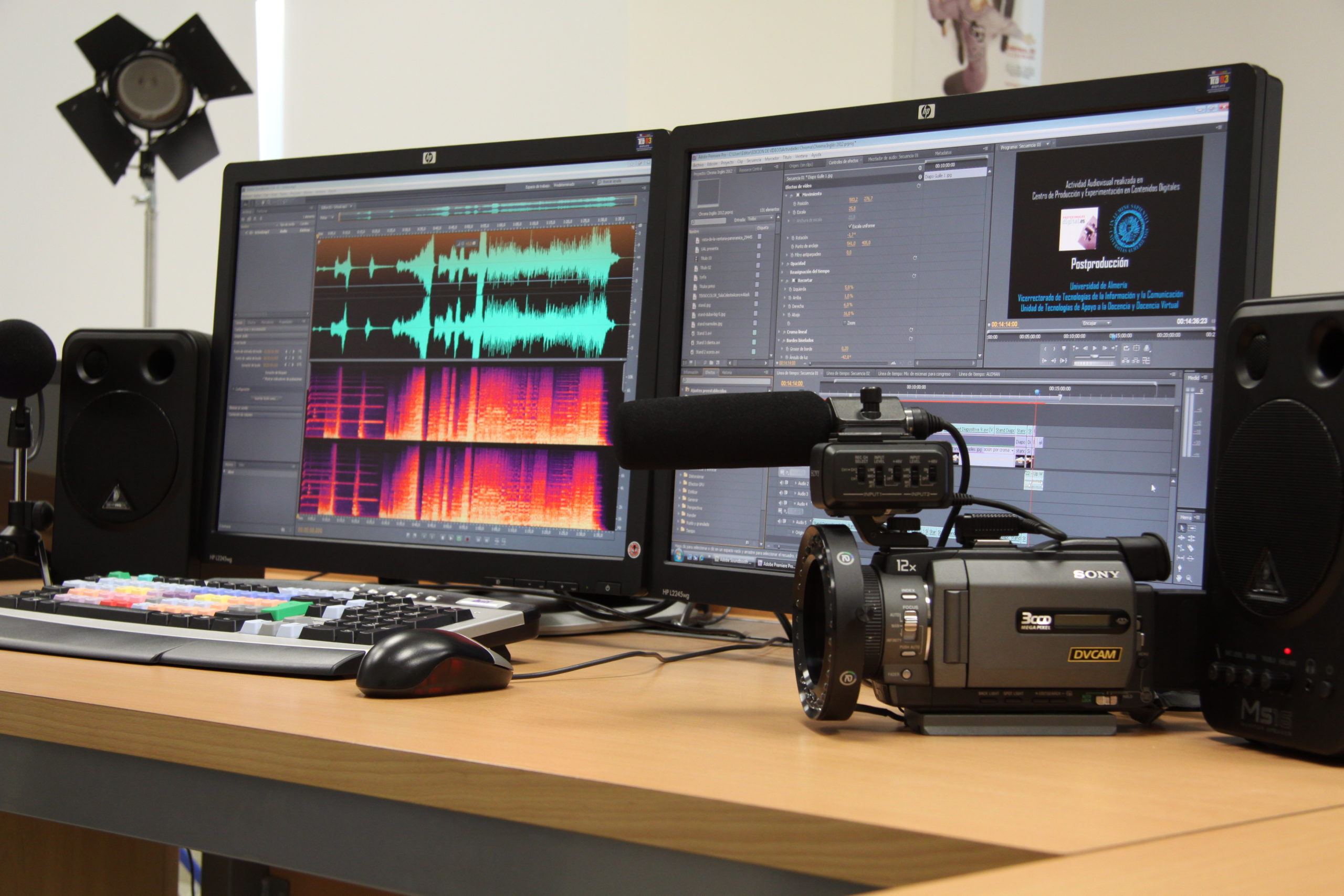Collapse the Movimiento effect group
This screenshot has width=1344, height=896.
787,195
